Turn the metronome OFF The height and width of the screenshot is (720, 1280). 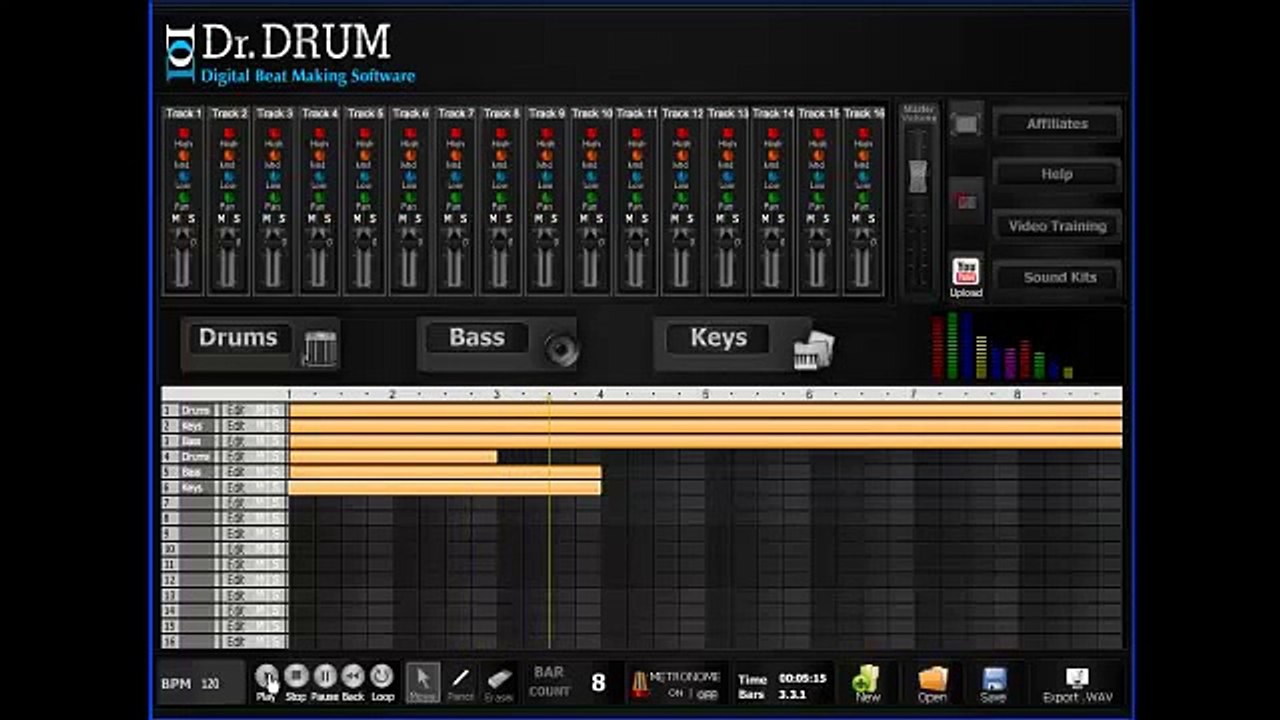[x=708, y=694]
